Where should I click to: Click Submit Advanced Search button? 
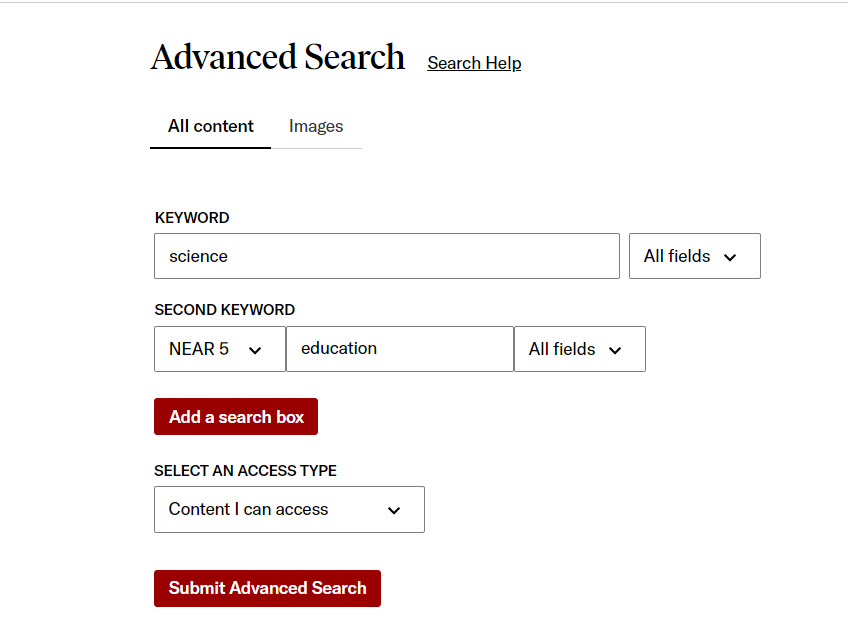(267, 588)
